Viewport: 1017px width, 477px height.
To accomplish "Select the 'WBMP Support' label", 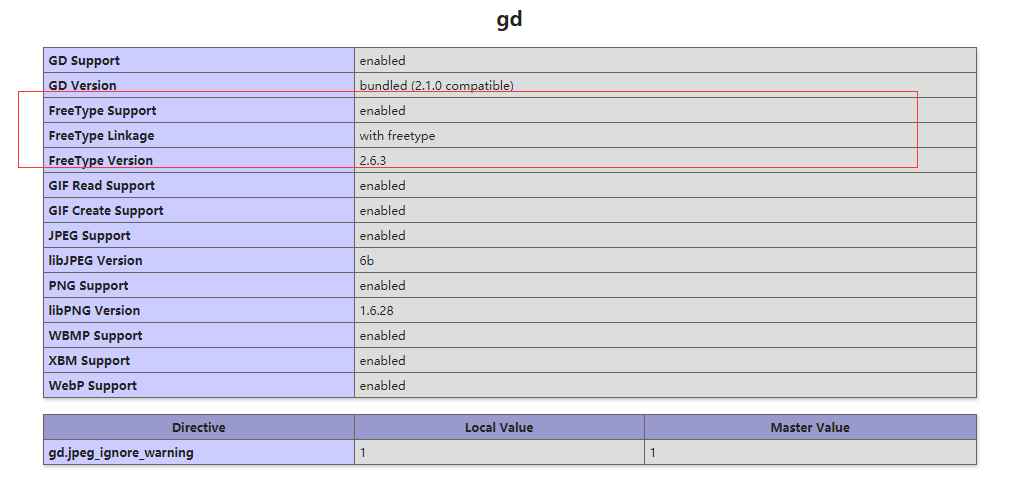I will pyautogui.click(x=95, y=336).
